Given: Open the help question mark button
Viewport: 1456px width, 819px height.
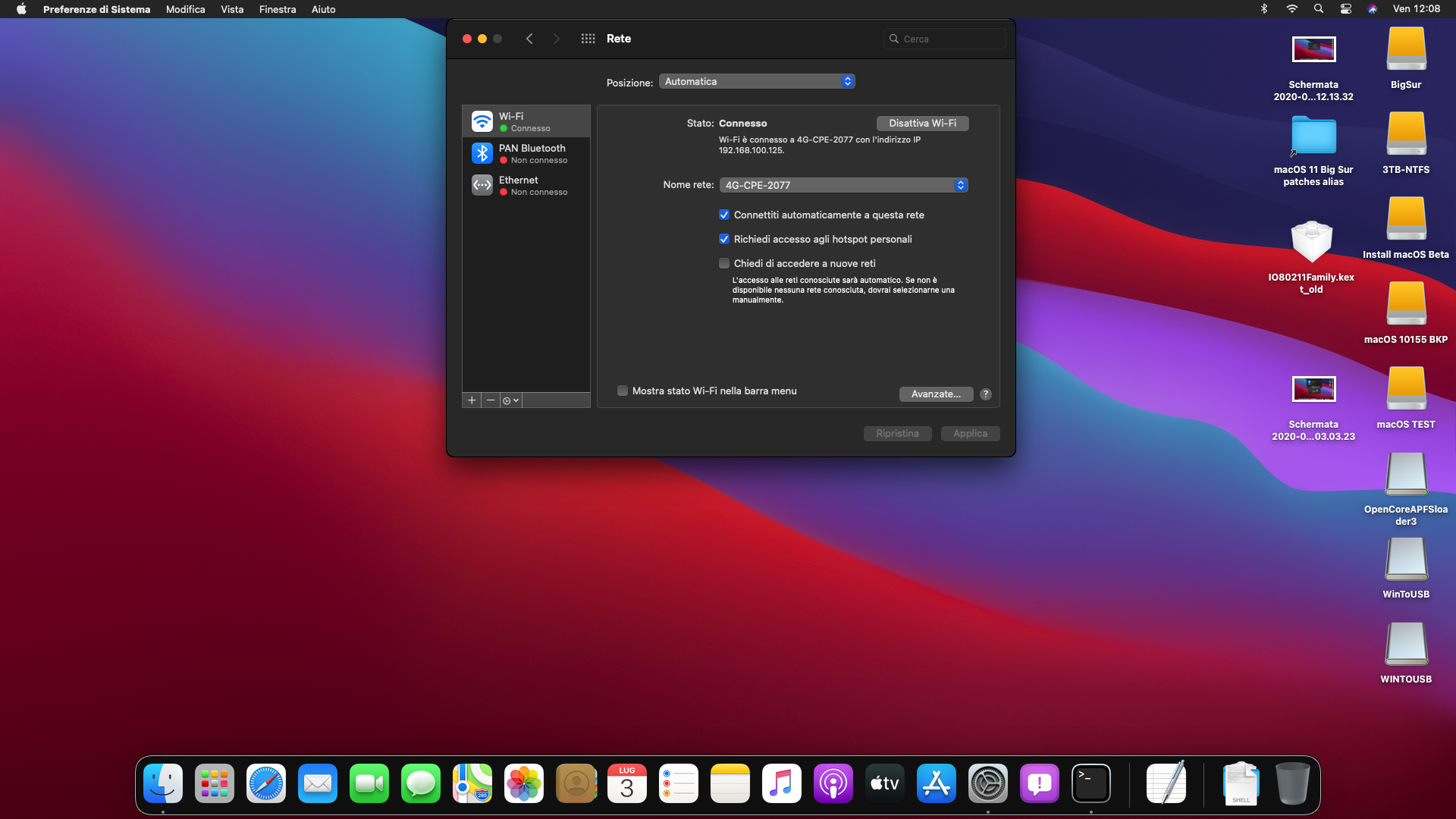Looking at the screenshot, I should (985, 394).
